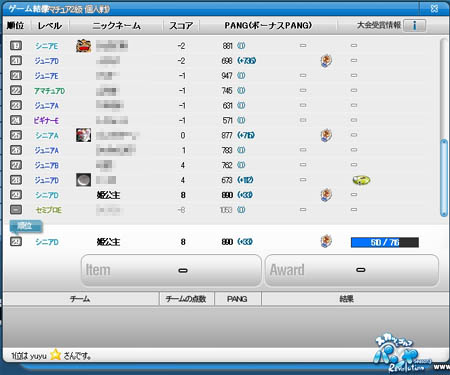
Task: Click rank 25 player's avatar icon
Action: point(83,135)
